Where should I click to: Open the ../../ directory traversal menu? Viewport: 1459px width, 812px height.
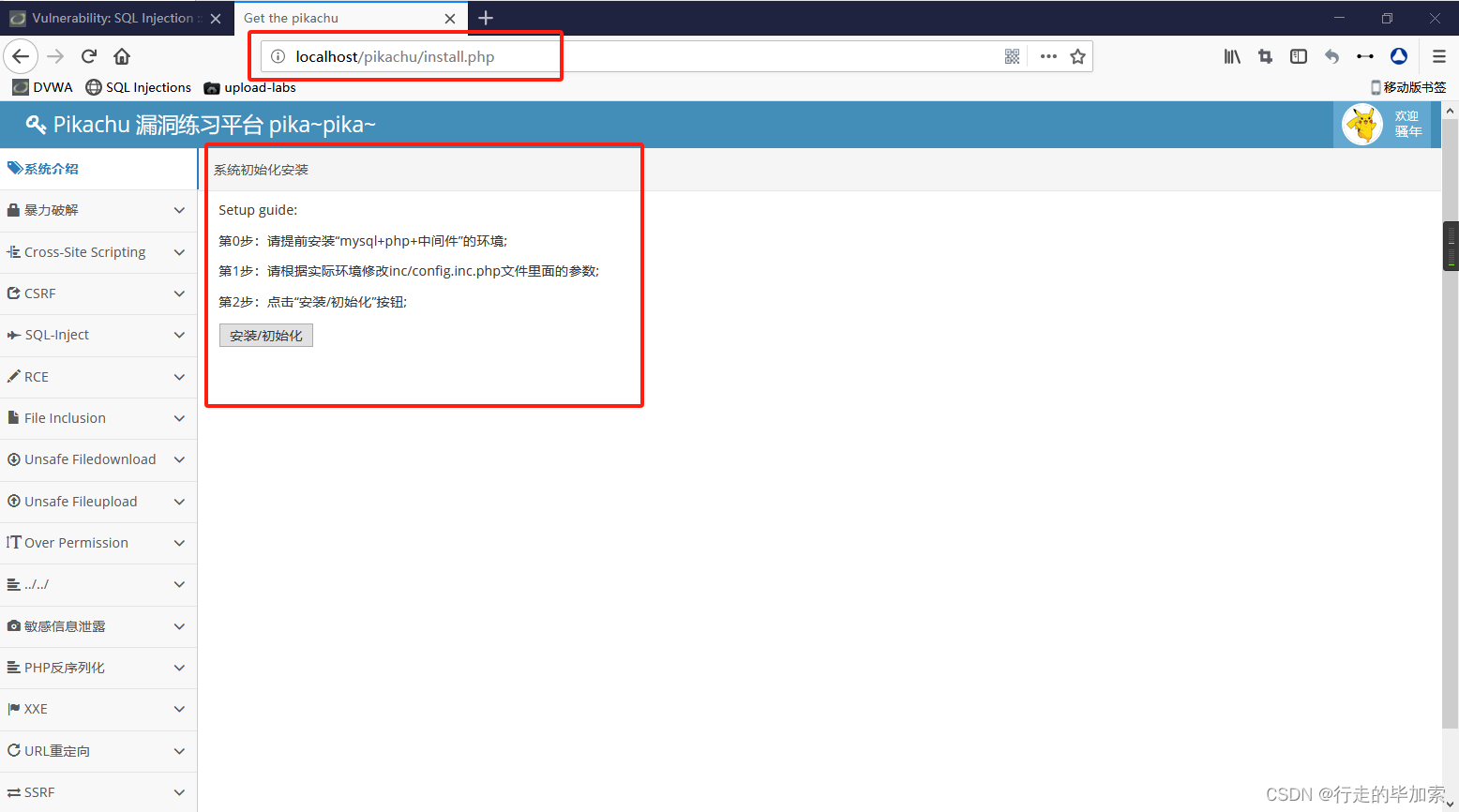tap(98, 584)
